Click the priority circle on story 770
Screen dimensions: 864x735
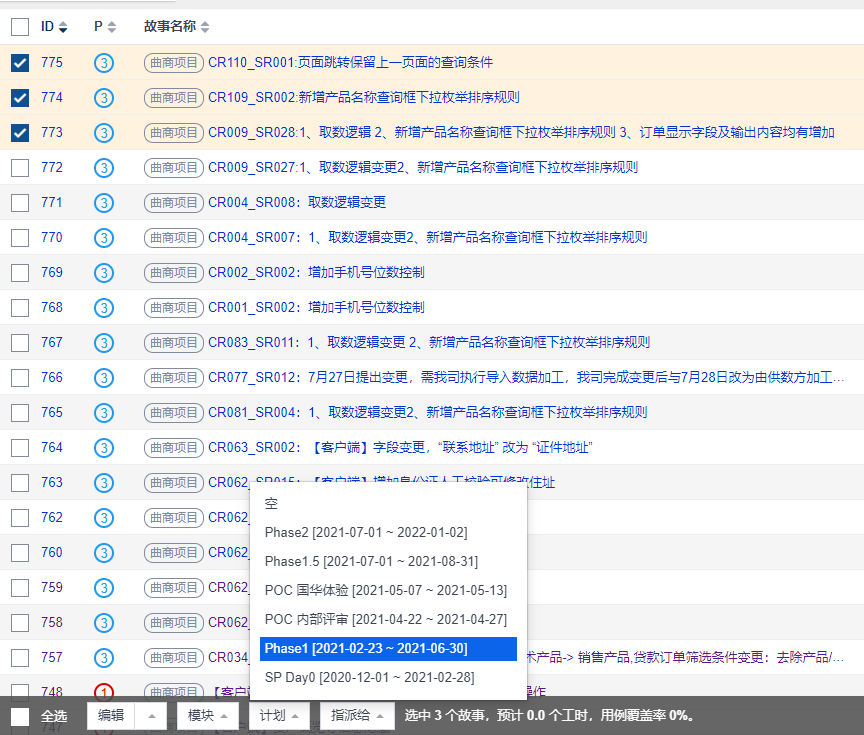104,238
